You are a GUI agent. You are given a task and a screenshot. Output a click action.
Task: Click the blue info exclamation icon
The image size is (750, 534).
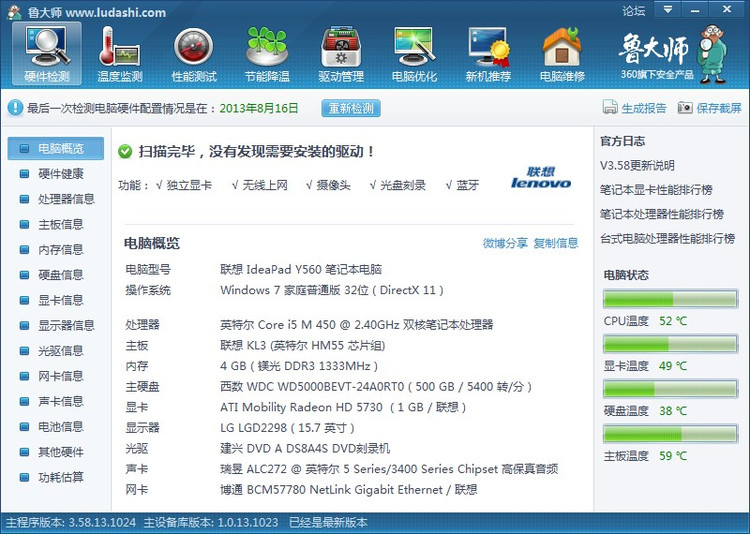15,108
